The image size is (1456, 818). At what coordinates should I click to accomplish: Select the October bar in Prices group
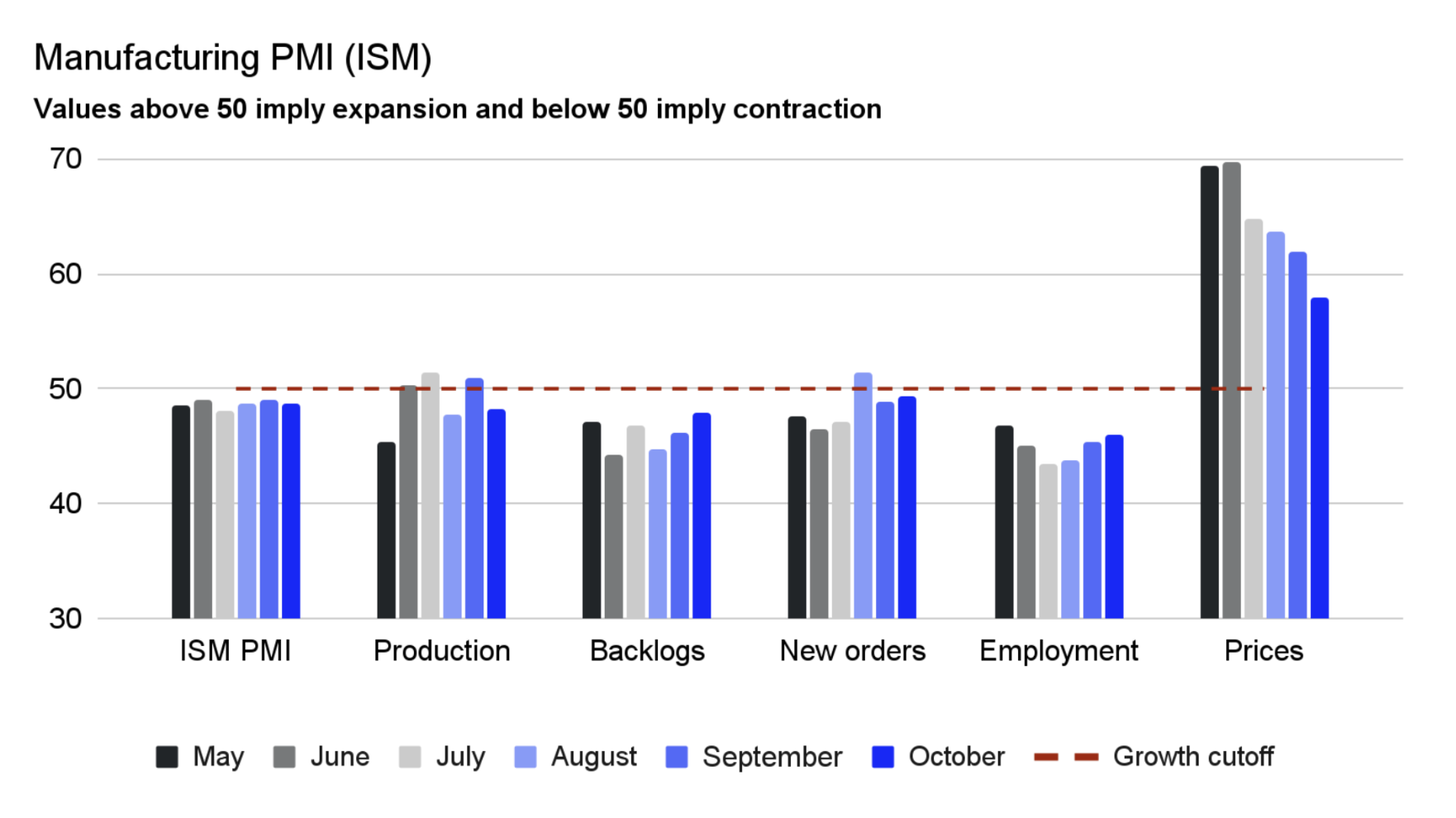click(1320, 458)
